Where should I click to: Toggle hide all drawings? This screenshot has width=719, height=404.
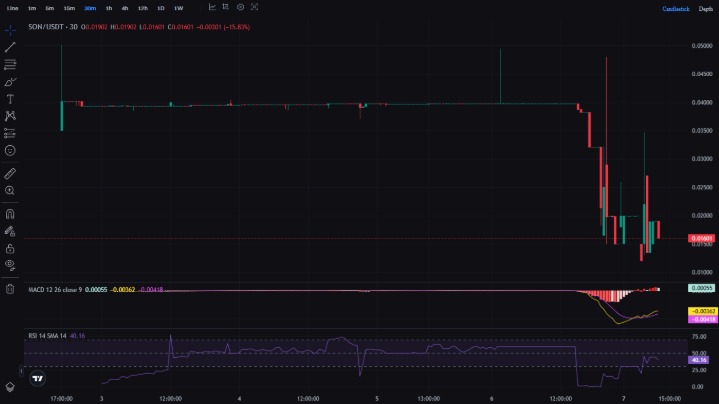(10, 265)
